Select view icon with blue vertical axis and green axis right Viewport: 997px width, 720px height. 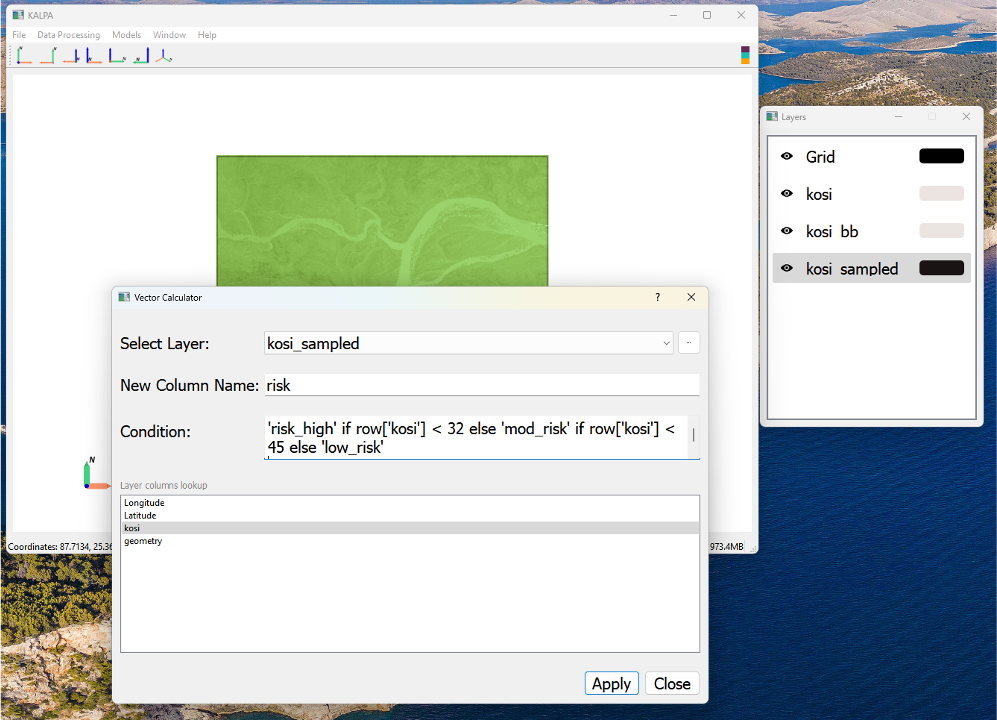click(117, 55)
